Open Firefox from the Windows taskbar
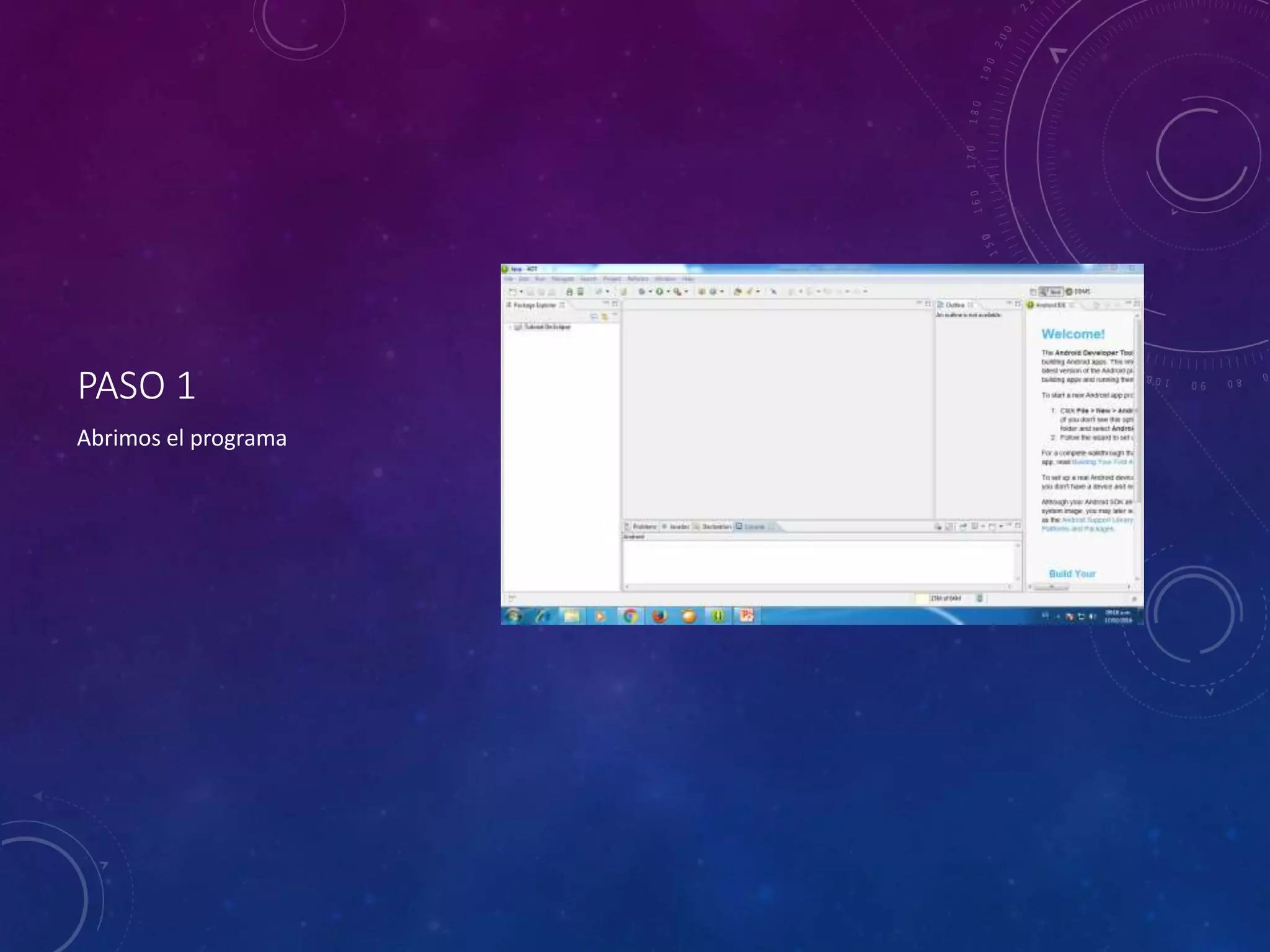 click(x=659, y=615)
